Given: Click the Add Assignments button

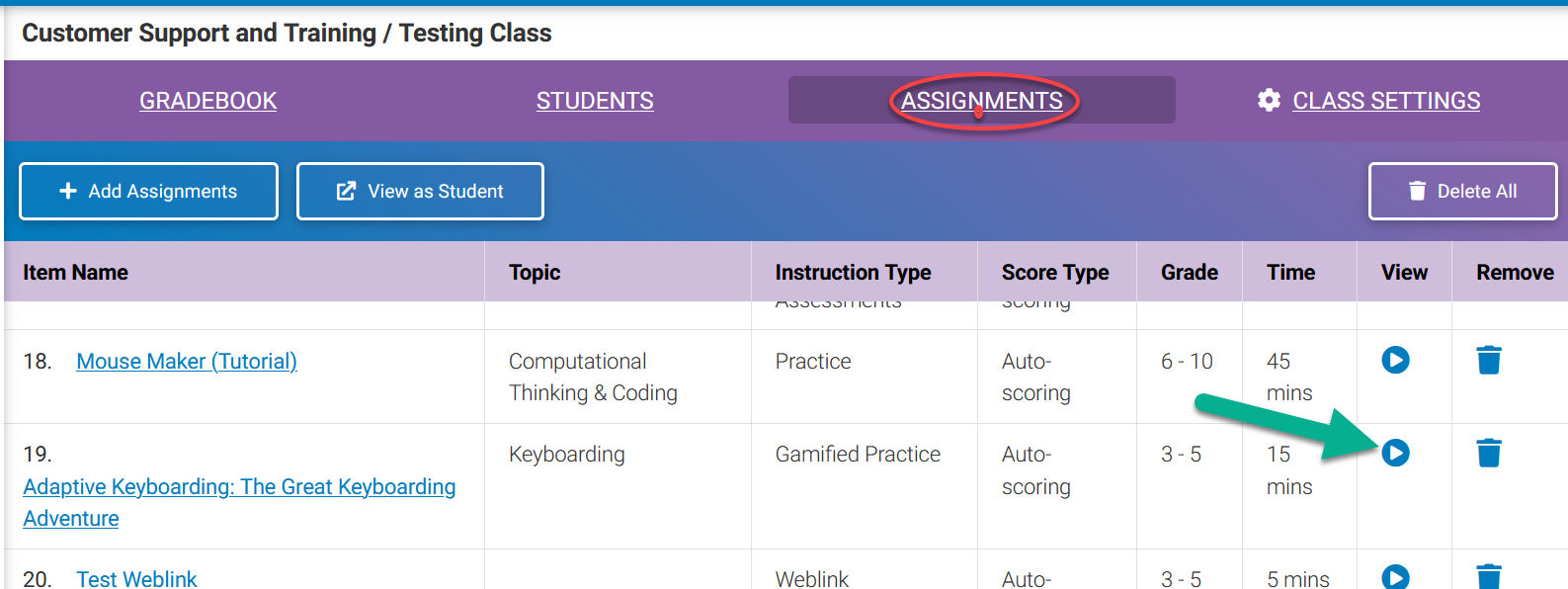Looking at the screenshot, I should click(x=148, y=190).
